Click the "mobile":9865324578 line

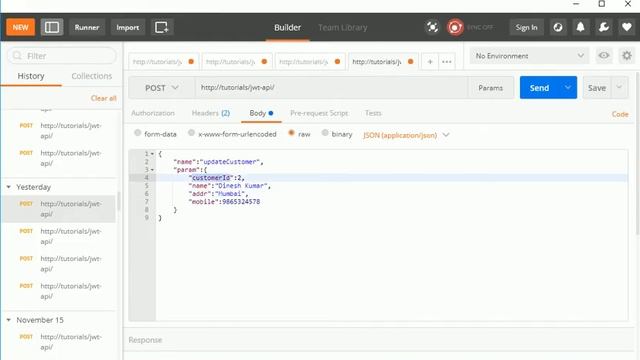pos(224,202)
